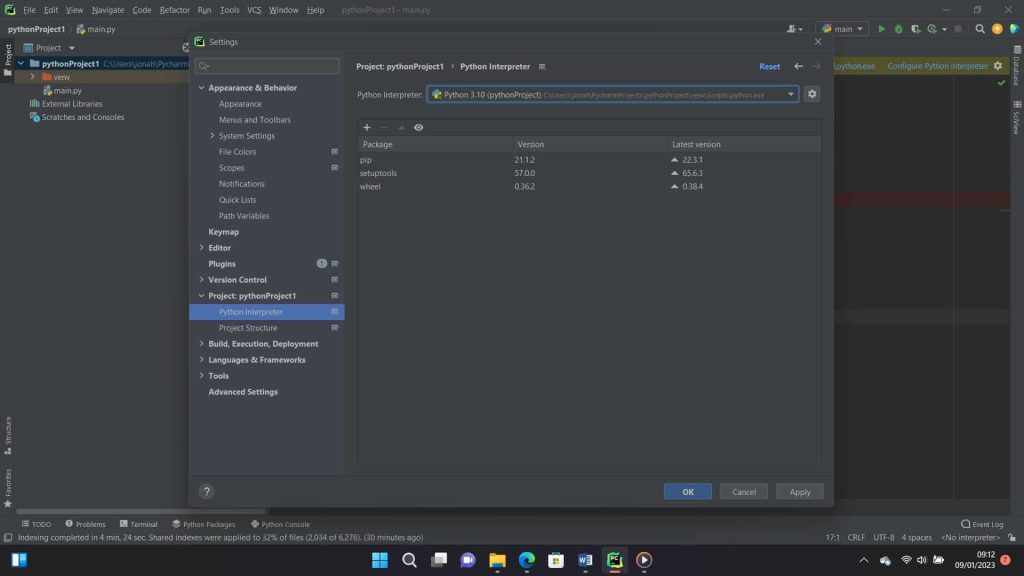1024x576 pixels.
Task: Click the Run 'main' green play icon
Action: click(882, 29)
